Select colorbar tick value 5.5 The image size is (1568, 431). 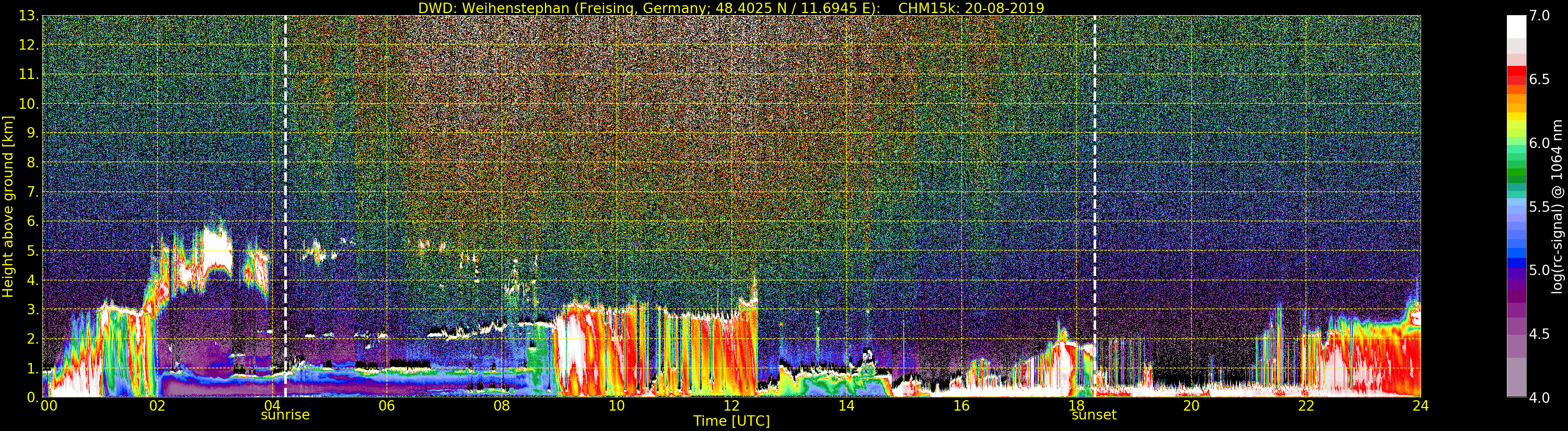pos(1540,207)
